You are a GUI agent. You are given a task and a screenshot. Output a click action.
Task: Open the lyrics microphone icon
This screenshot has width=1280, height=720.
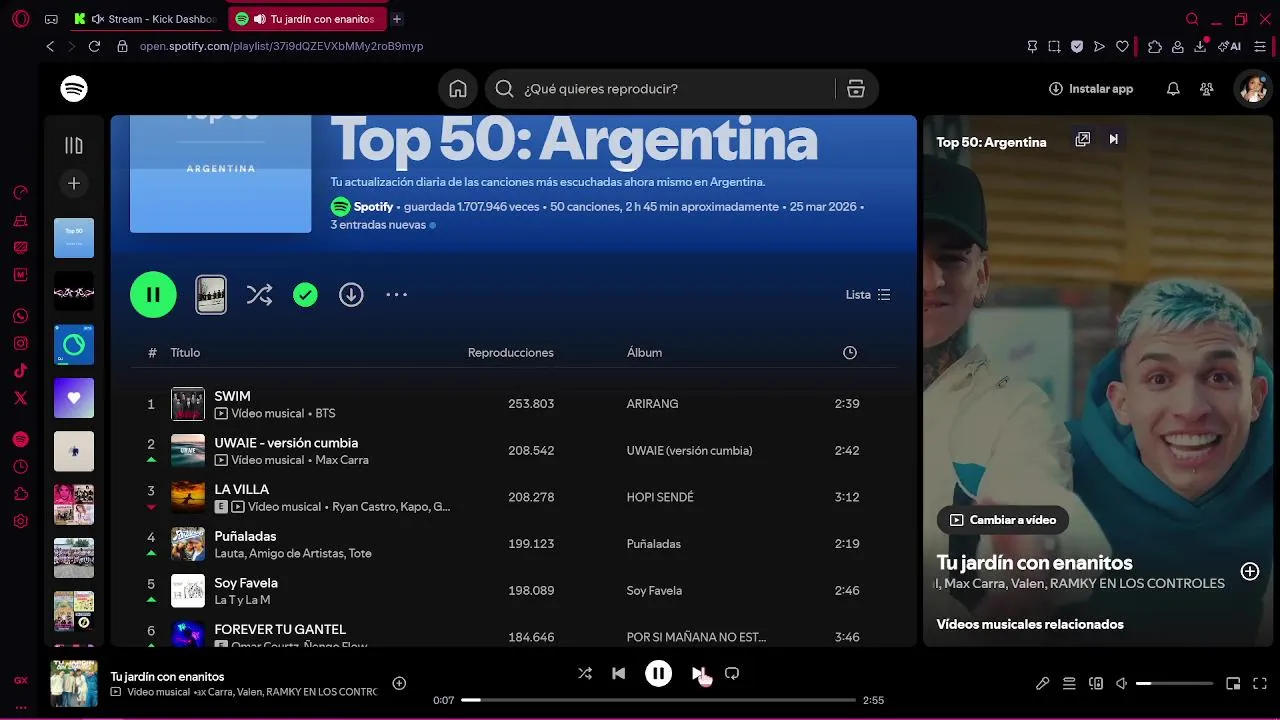tap(1042, 684)
